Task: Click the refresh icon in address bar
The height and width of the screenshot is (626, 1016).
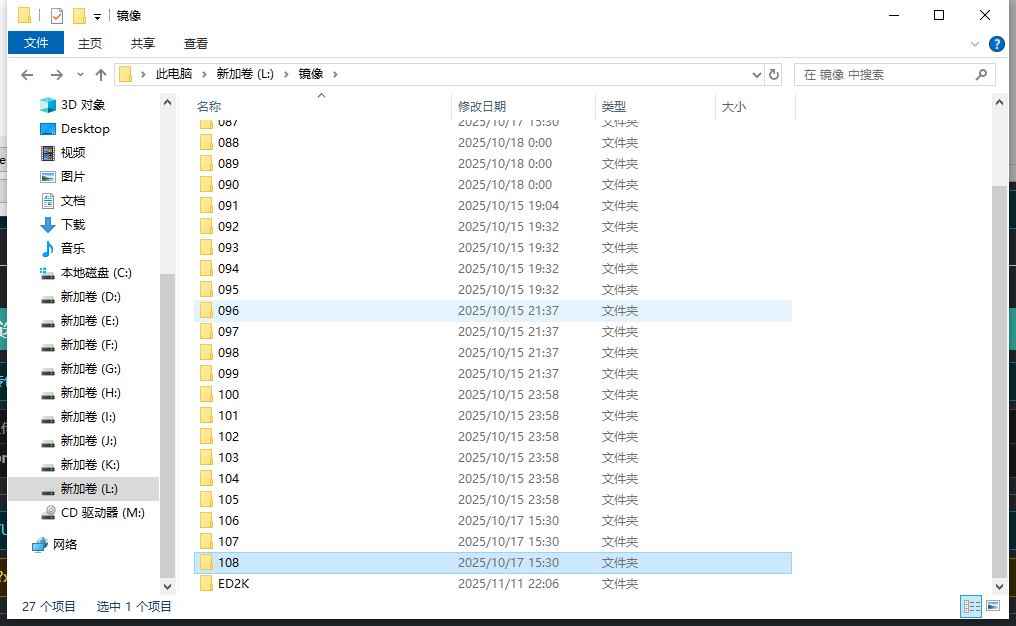Action: [x=774, y=73]
